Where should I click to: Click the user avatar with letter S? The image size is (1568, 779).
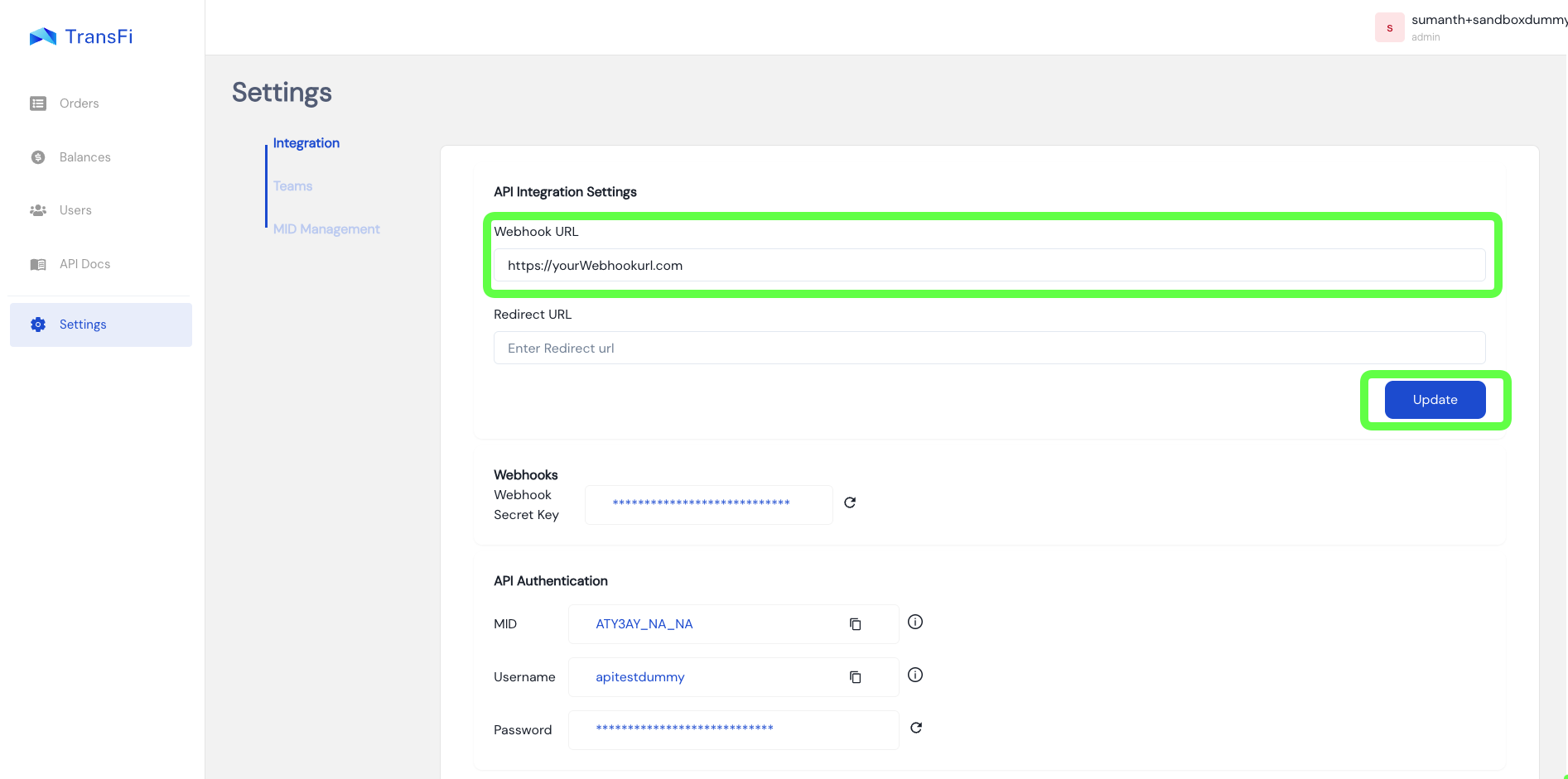pos(1390,28)
